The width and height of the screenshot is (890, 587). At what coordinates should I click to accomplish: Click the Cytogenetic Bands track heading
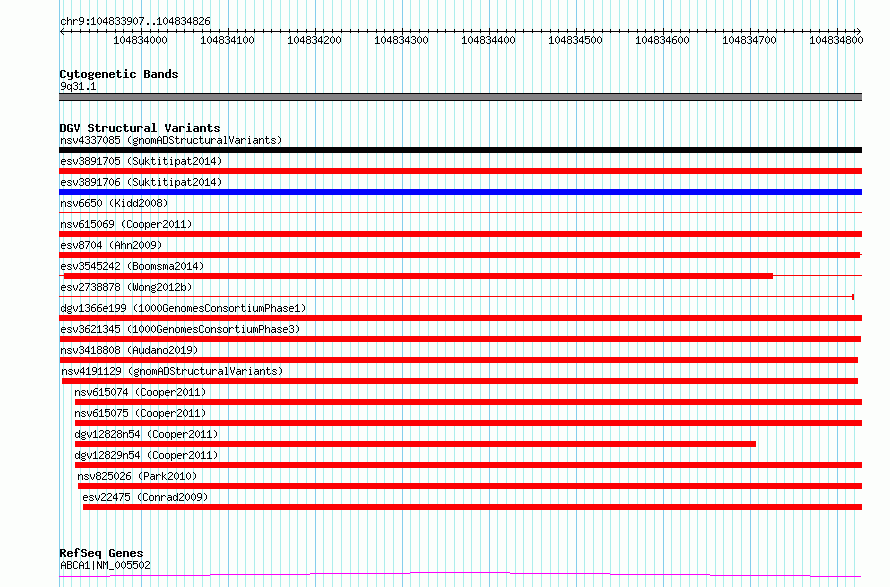pos(119,74)
